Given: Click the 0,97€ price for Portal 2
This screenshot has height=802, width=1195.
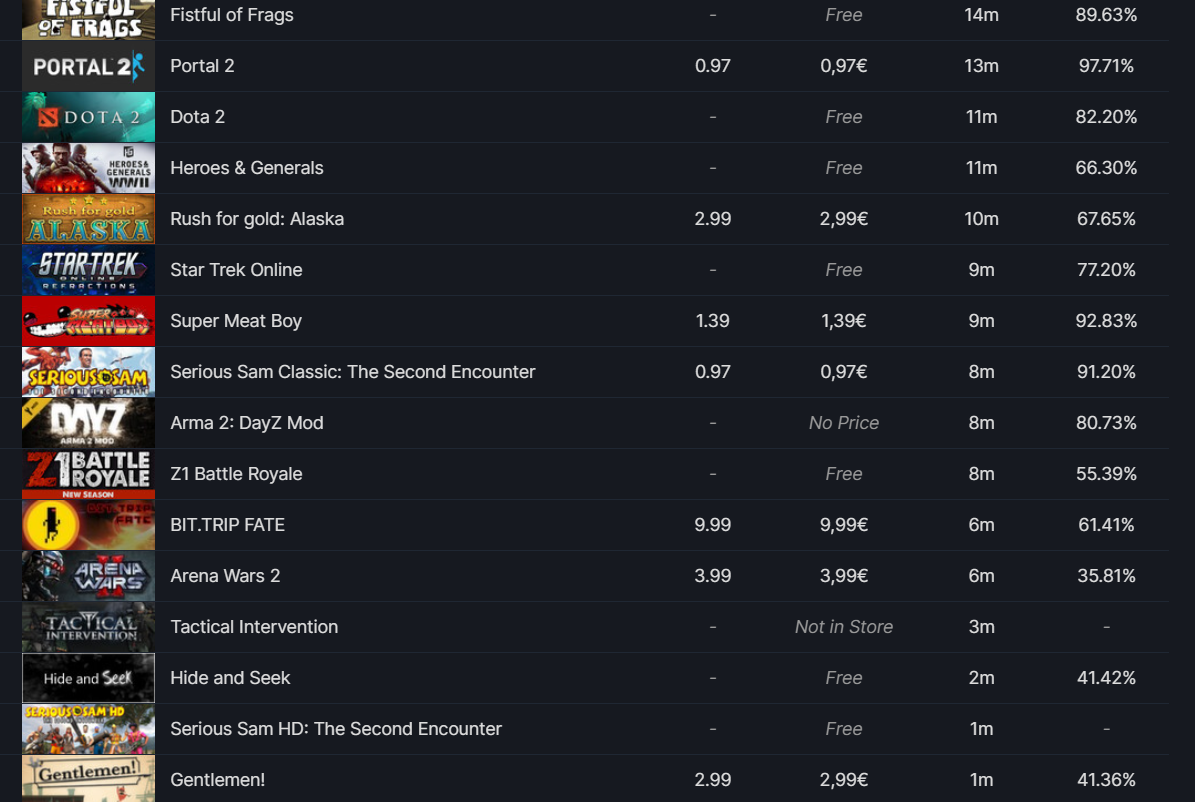Looking at the screenshot, I should (843, 66).
